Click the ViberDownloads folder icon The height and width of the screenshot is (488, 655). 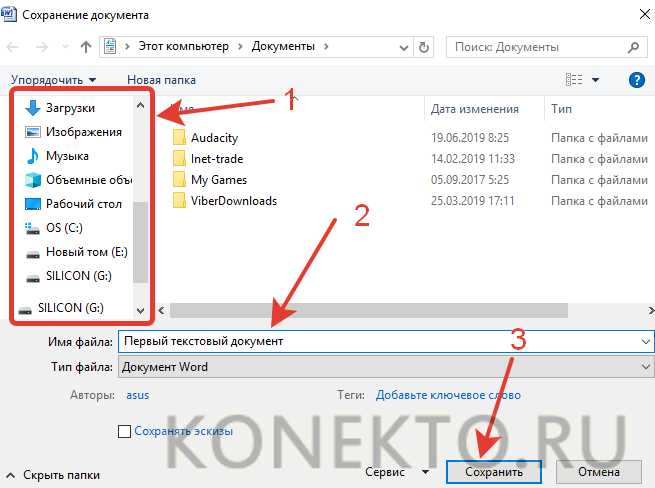(x=179, y=201)
